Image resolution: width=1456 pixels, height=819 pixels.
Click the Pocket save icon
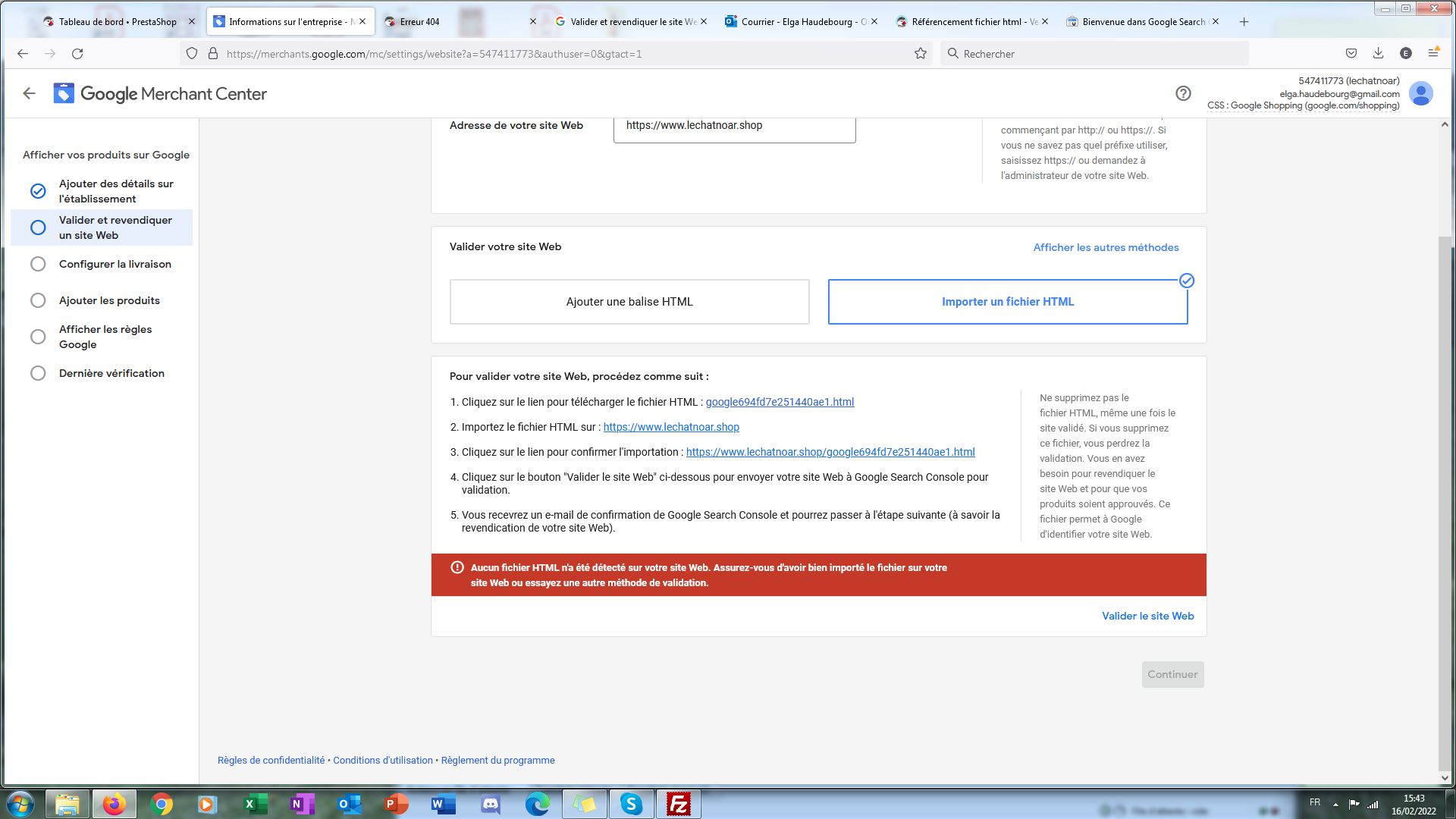pyautogui.click(x=1351, y=53)
